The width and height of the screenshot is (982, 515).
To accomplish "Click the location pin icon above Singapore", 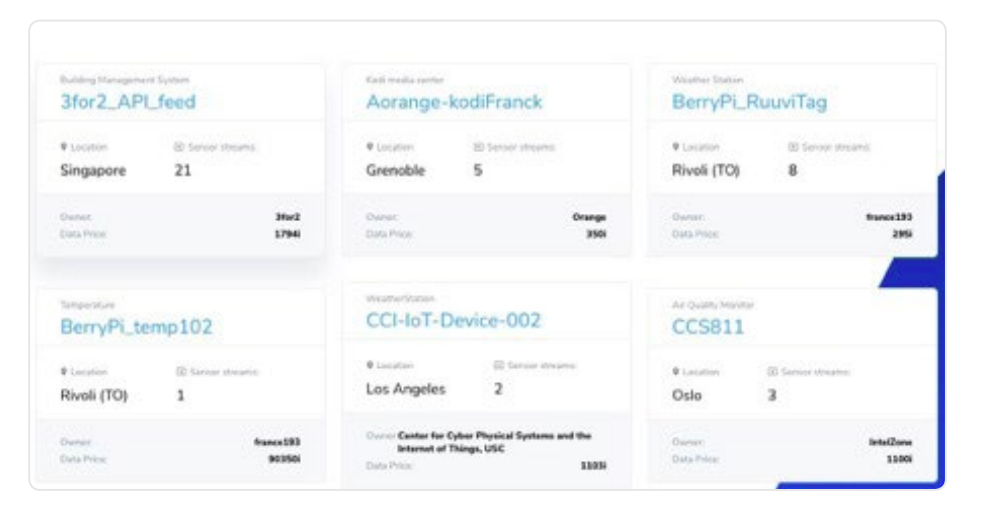I will pyautogui.click(x=64, y=147).
